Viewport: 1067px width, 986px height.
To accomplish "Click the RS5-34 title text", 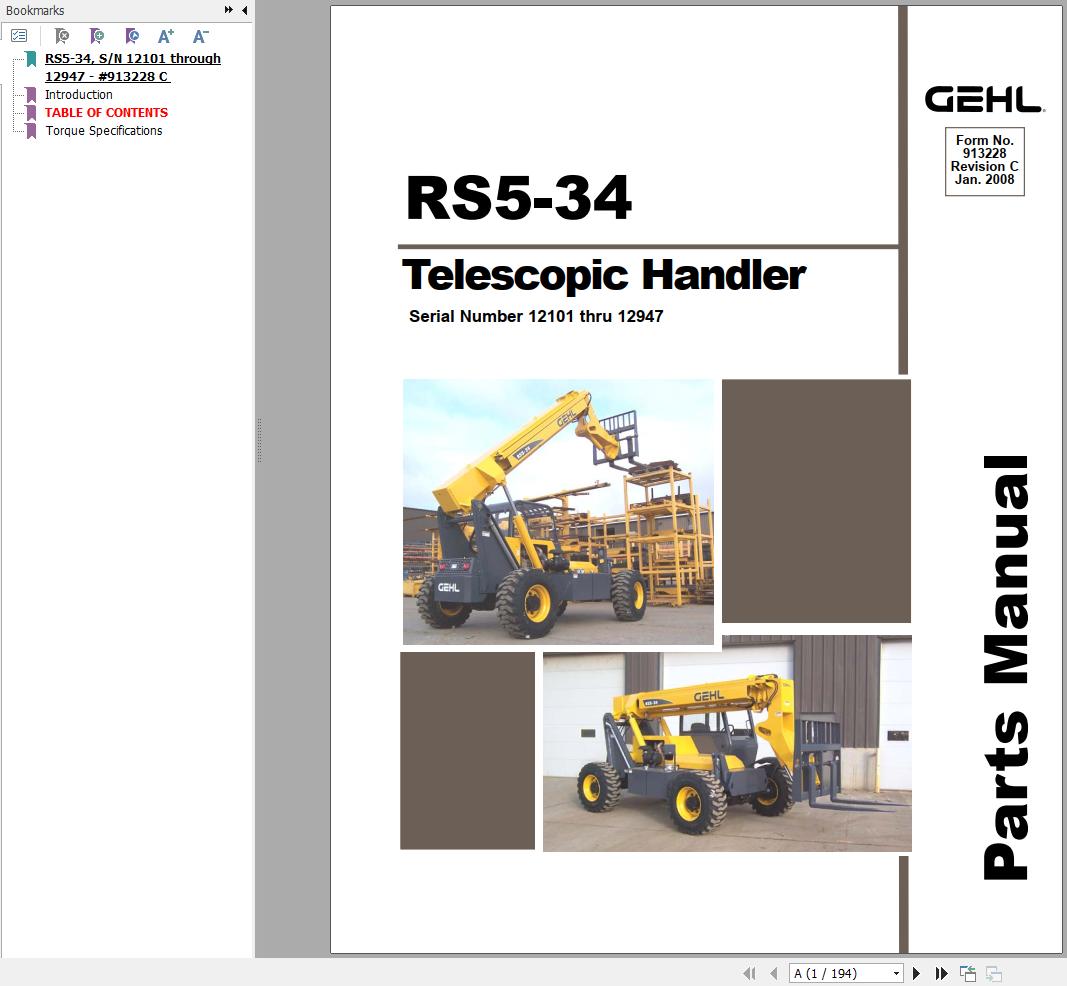I will click(519, 198).
